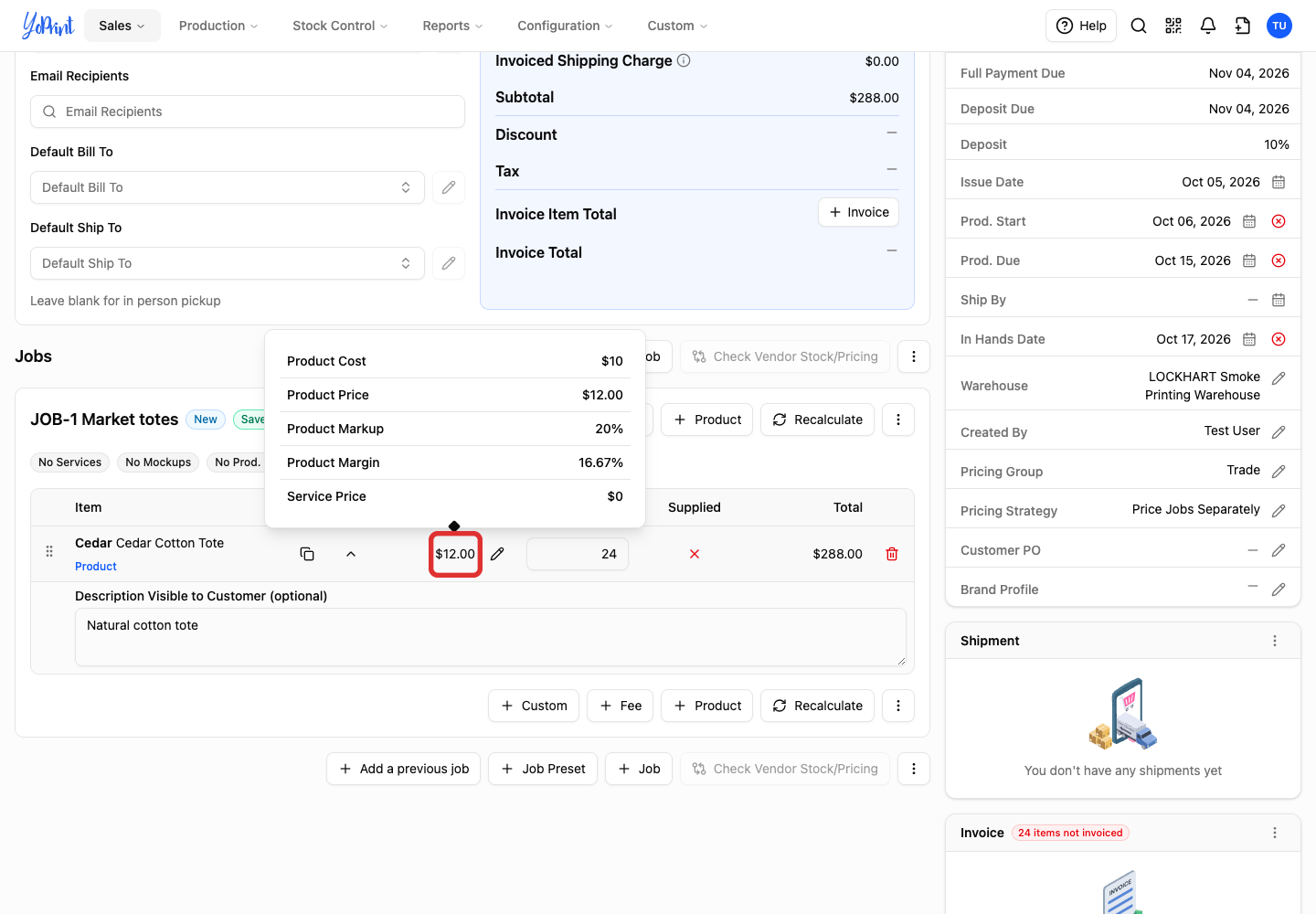Edit the Created By field
The image size is (1316, 914).
point(1279,432)
